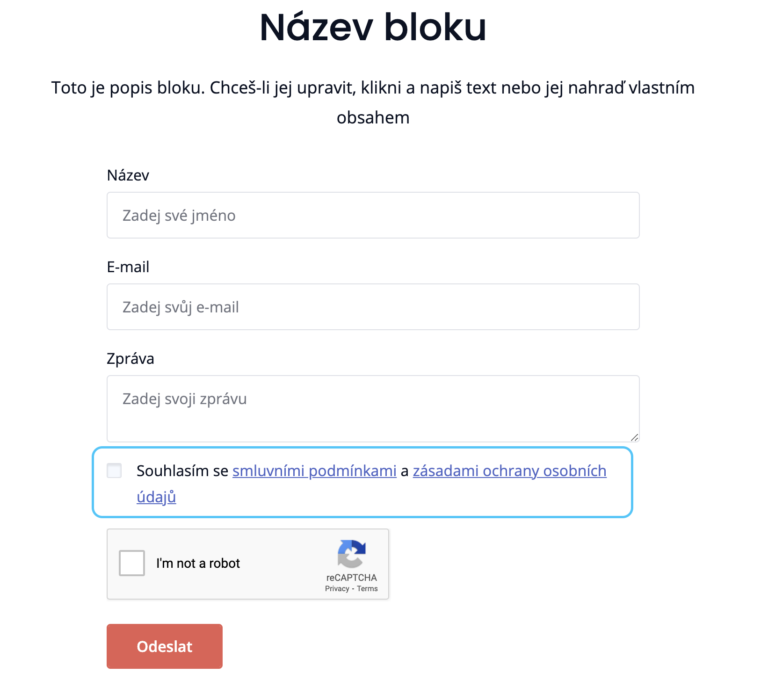Open the reCAPTCHA Terms link
Viewport: 768px width, 695px height.
pos(367,589)
